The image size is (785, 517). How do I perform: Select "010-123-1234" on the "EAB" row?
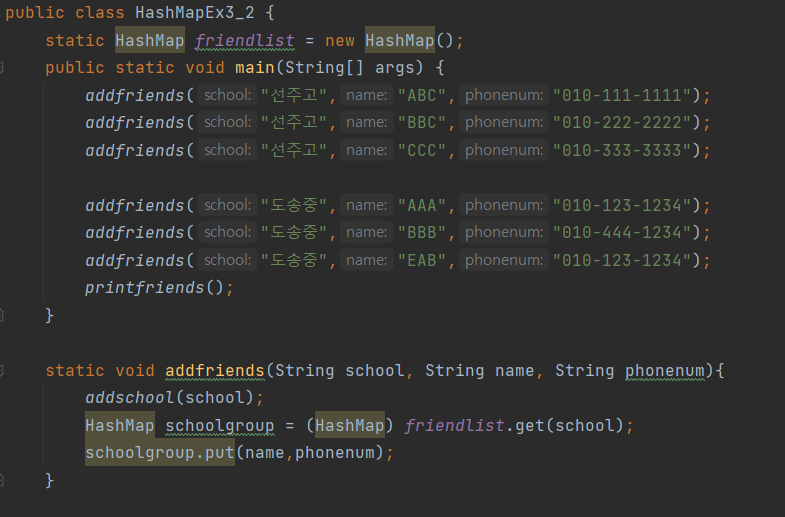(622, 260)
